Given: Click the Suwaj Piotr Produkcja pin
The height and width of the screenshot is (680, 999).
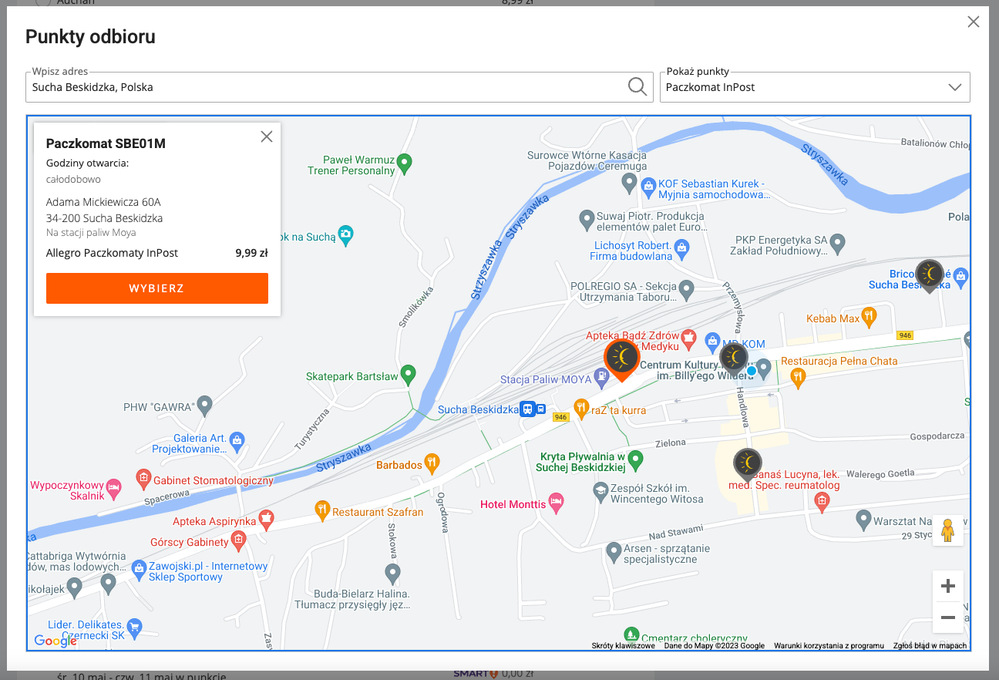Looking at the screenshot, I should click(x=586, y=220).
